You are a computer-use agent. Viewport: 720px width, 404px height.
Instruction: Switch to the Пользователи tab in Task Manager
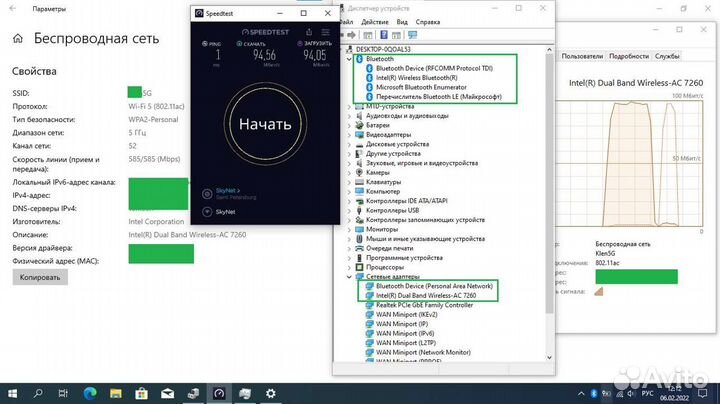582,56
